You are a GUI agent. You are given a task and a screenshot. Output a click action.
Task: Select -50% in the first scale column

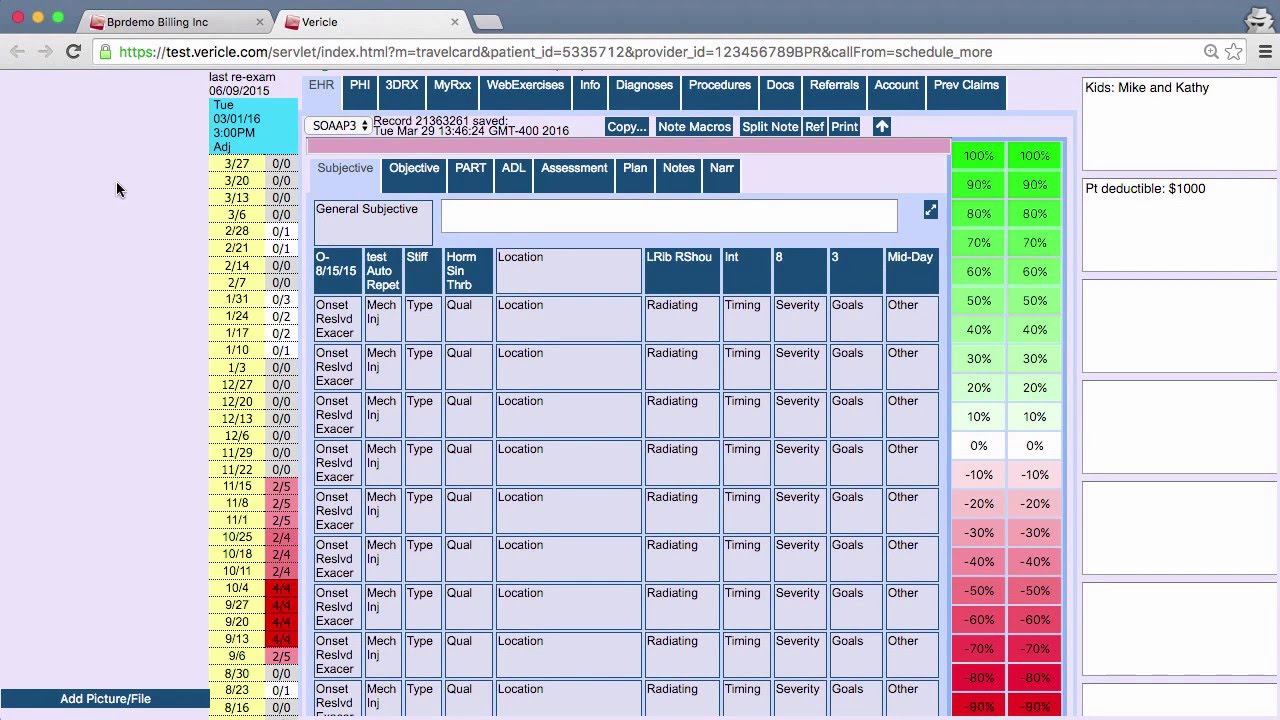click(x=979, y=591)
